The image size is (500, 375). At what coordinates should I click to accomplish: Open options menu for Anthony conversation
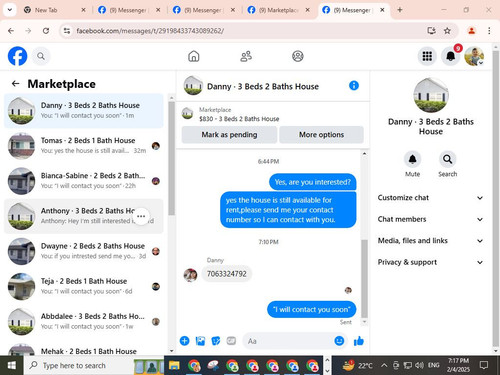click(x=141, y=216)
